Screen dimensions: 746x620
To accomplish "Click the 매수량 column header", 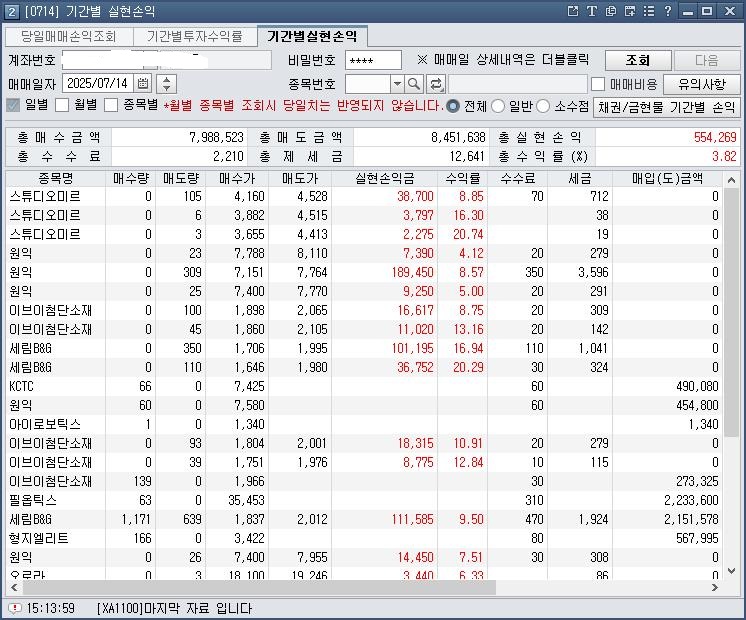I will tap(131, 178).
